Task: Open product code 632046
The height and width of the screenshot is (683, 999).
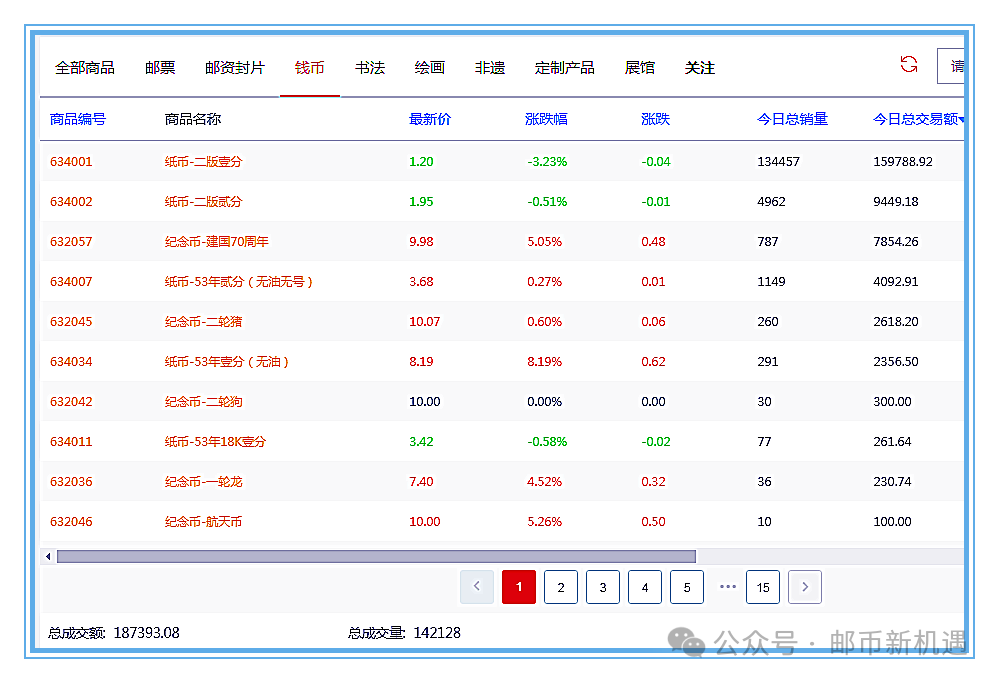Action: point(71,522)
